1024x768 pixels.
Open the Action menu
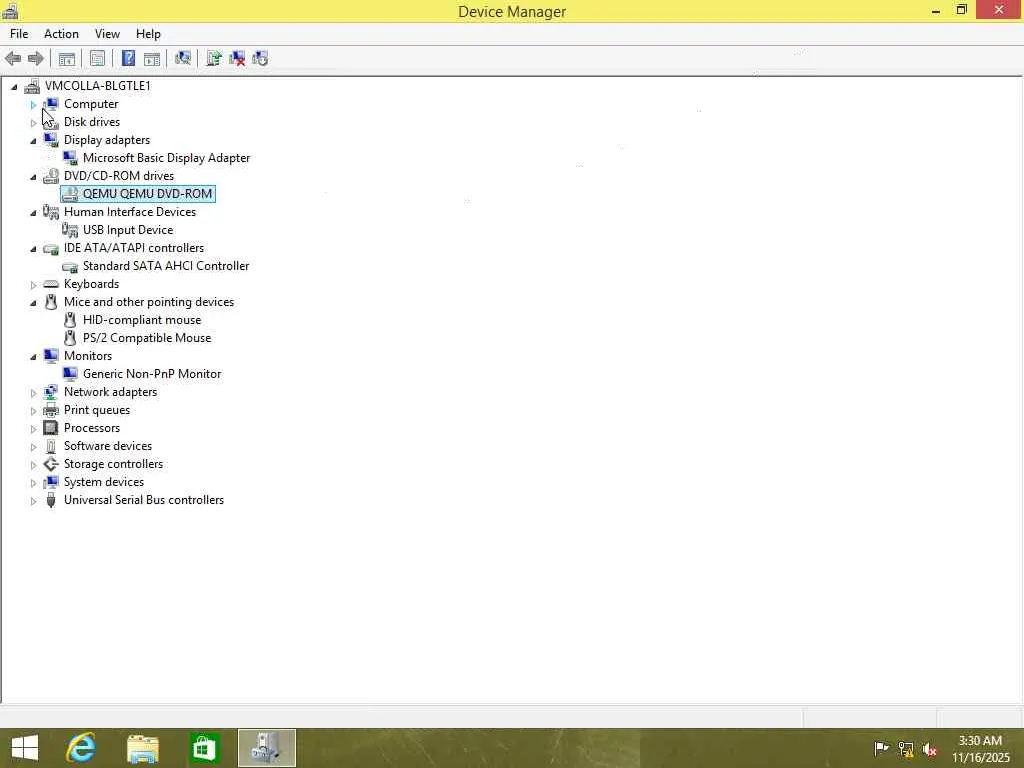tap(61, 34)
